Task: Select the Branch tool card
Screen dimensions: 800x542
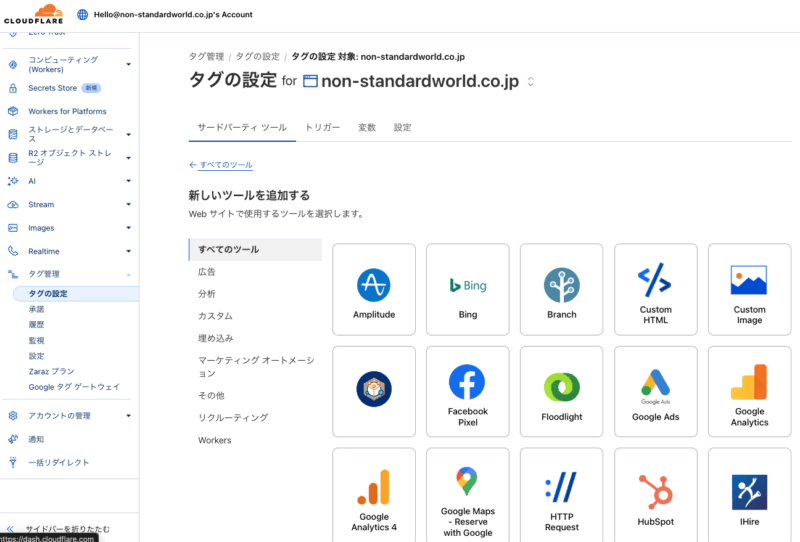Action: coord(562,289)
